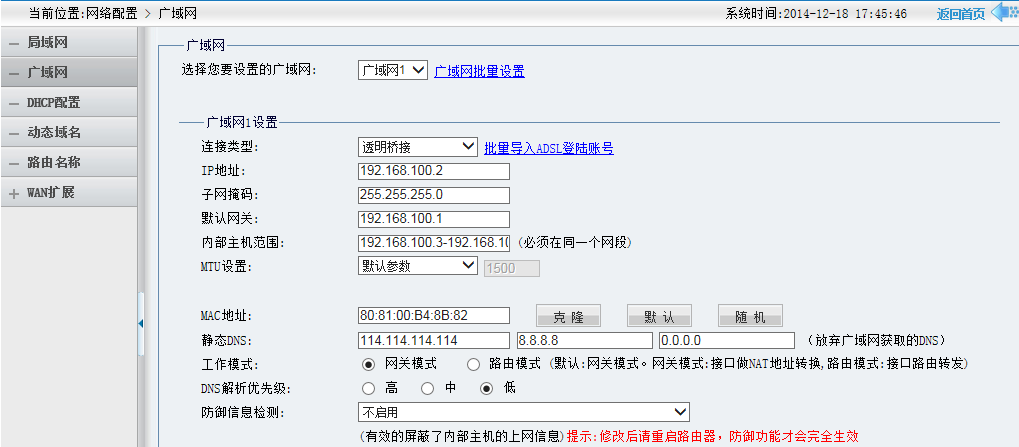Click 批量导入ADSL登陆帐号 link
This screenshot has width=1019, height=447.
(548, 148)
